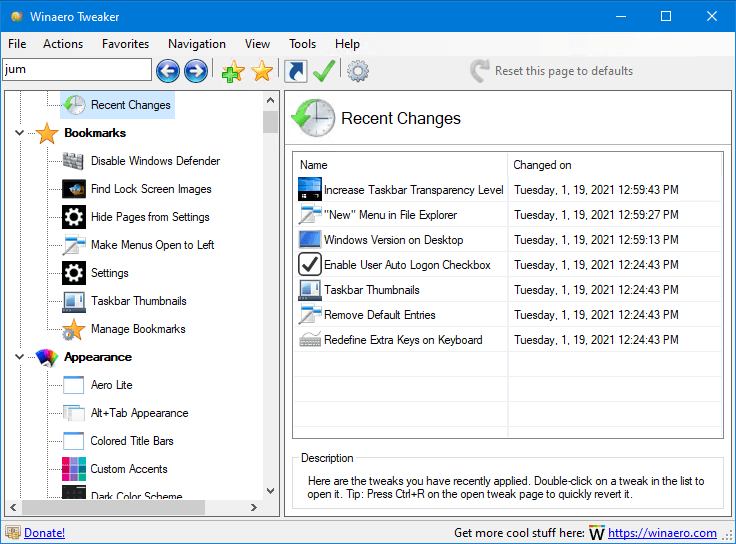Screen dimensions: 736x544
Task: Click the Donate! link
Action: click(x=44, y=533)
